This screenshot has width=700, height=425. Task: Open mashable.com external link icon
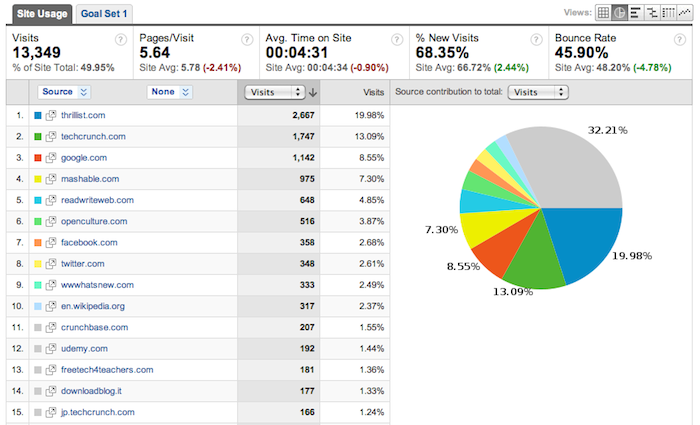[51, 179]
